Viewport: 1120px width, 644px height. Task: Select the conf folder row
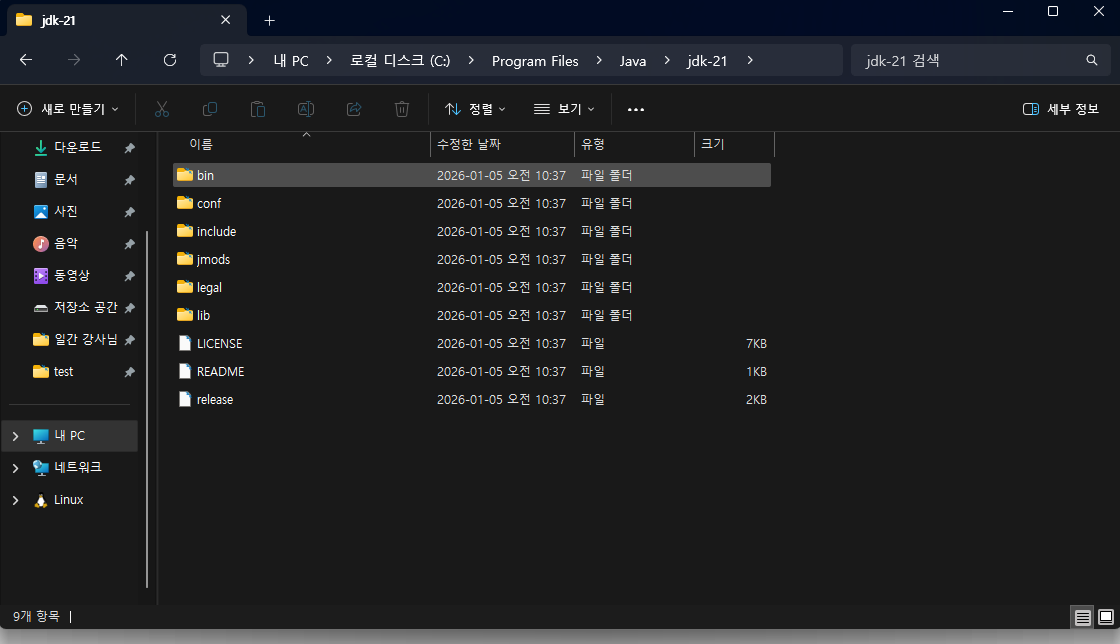click(x=471, y=203)
